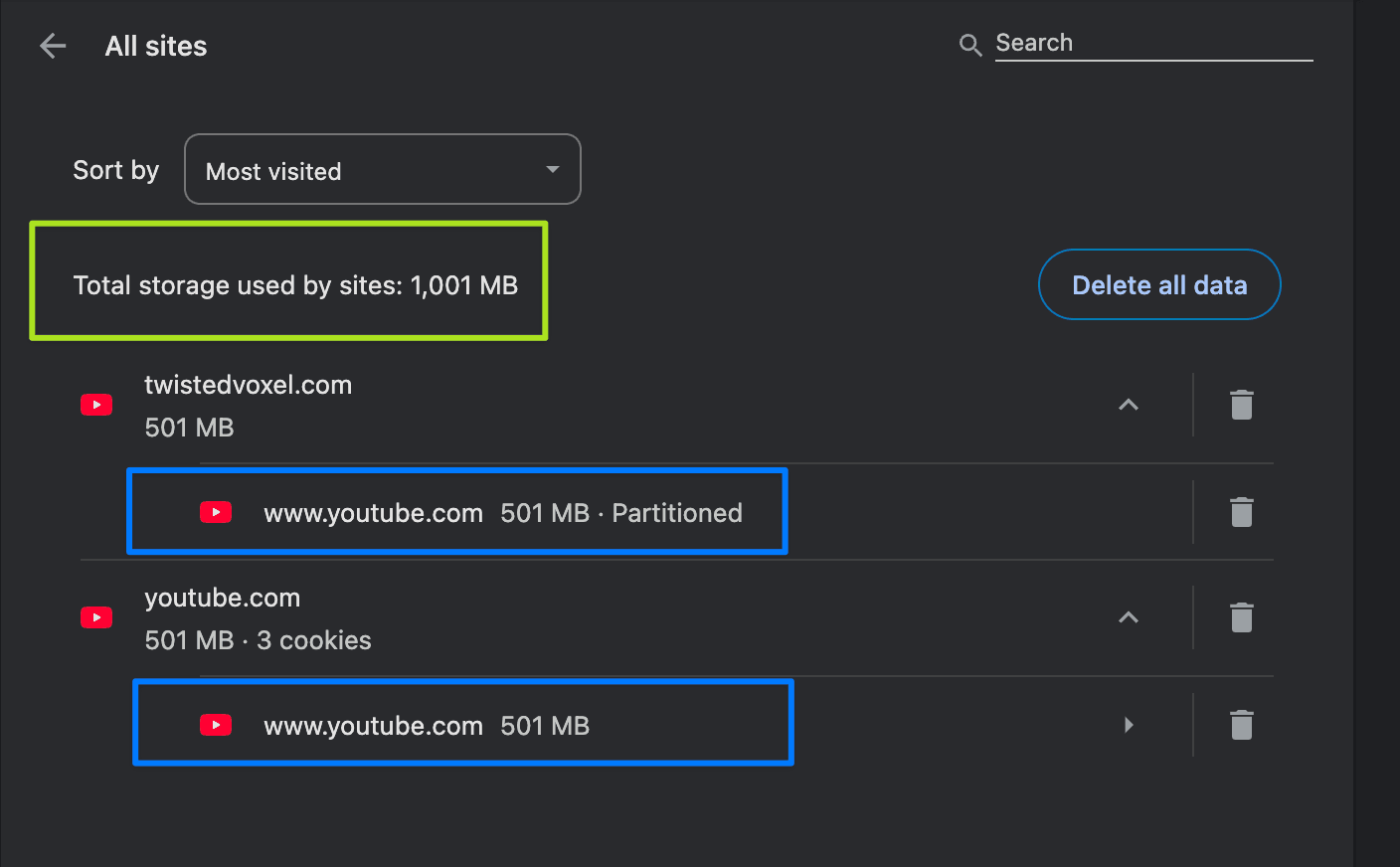Viewport: 1400px width, 867px height.
Task: Delete unpartitioned www.youtube.com 501 MB trash icon
Action: [1242, 725]
